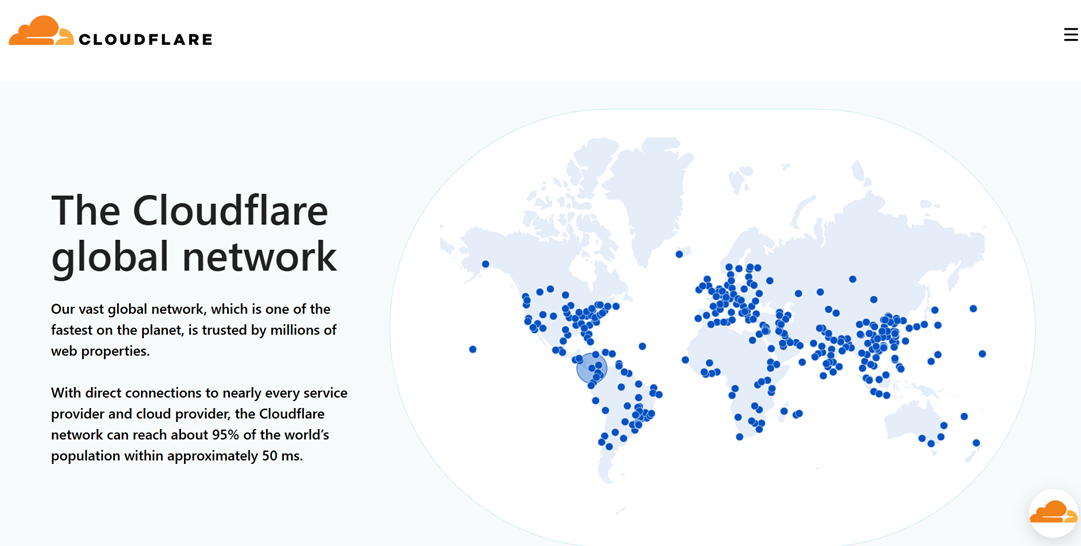Click the paragraph starting 'Our vast global network'
1081x546 pixels.
[193, 330]
